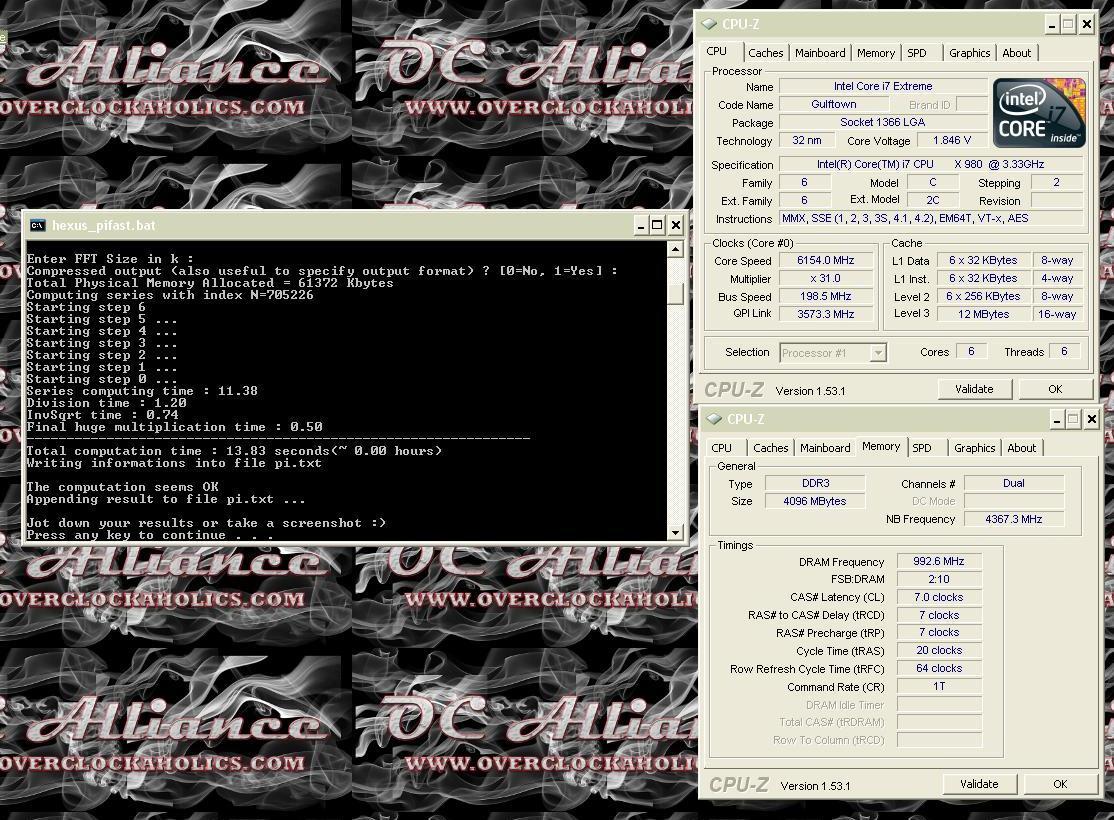Click the NB Frequency value 4367.3 MHz
This screenshot has width=1114, height=820.
(1014, 519)
